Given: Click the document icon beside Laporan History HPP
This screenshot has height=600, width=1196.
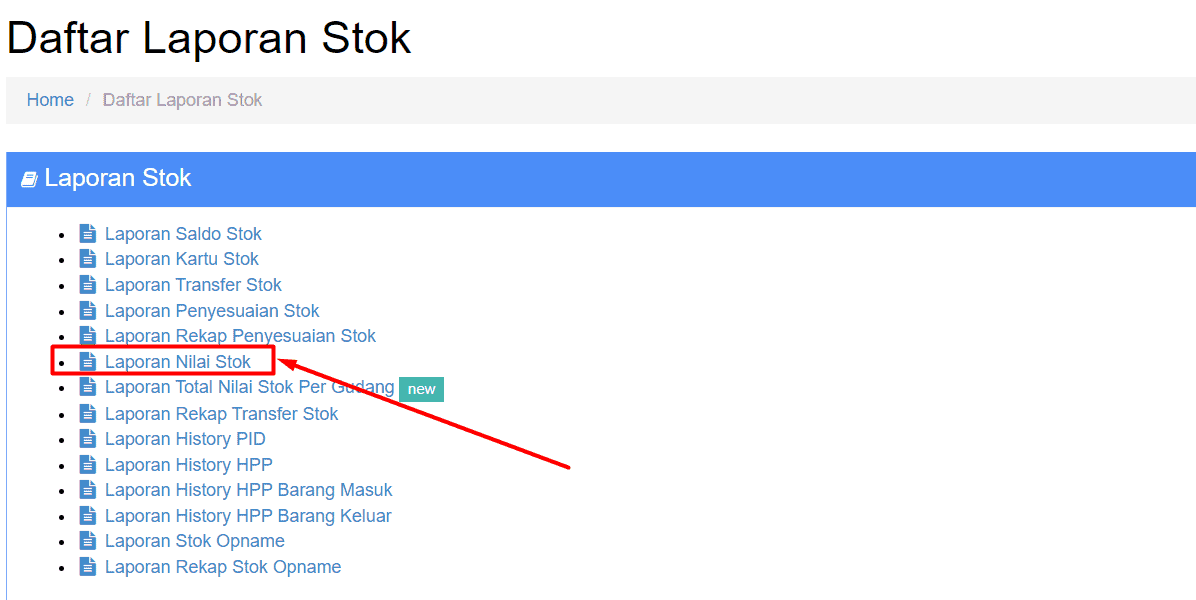Looking at the screenshot, I should click(x=88, y=464).
